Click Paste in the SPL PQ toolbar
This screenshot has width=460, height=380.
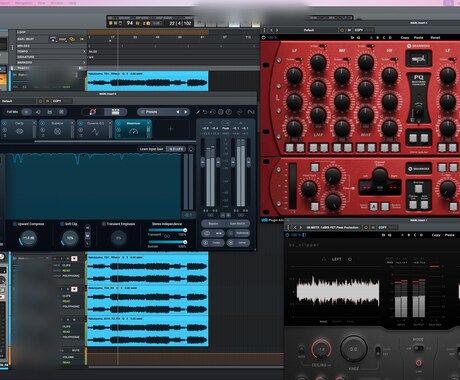pyautogui.click(x=418, y=38)
